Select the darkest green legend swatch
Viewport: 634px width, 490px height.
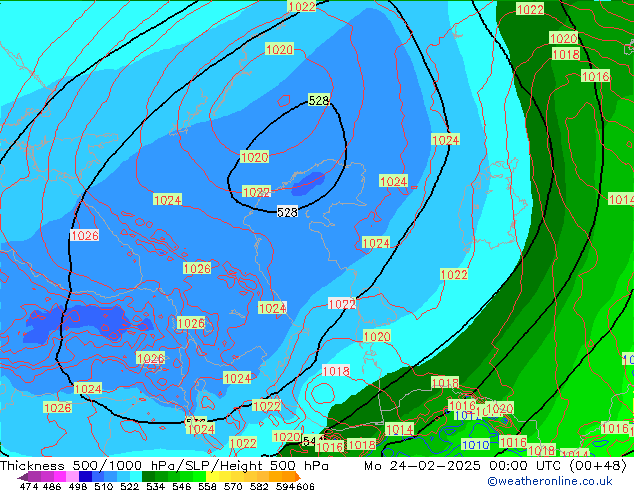(148, 477)
